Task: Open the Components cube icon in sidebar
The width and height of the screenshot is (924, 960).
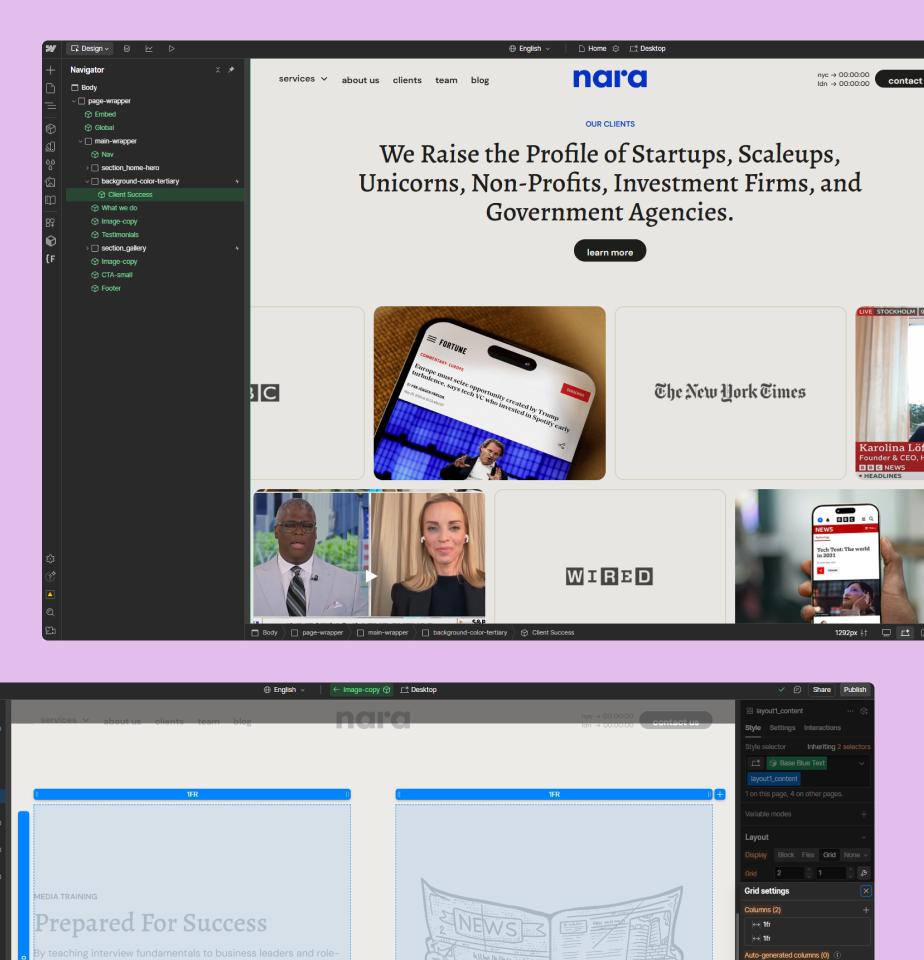Action: [51, 128]
